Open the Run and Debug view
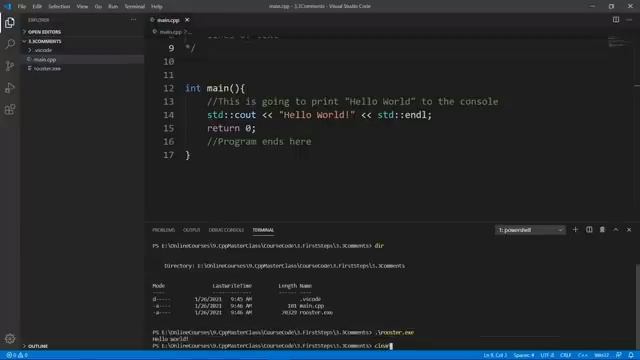 pyautogui.click(x=10, y=88)
